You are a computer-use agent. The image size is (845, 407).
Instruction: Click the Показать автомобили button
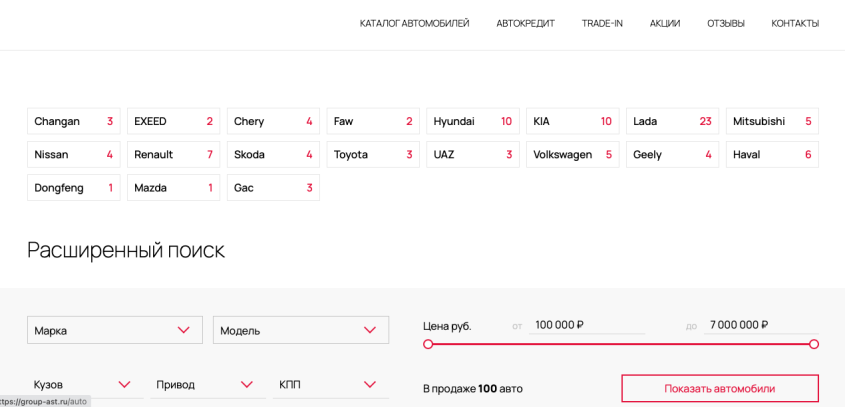(x=719, y=389)
